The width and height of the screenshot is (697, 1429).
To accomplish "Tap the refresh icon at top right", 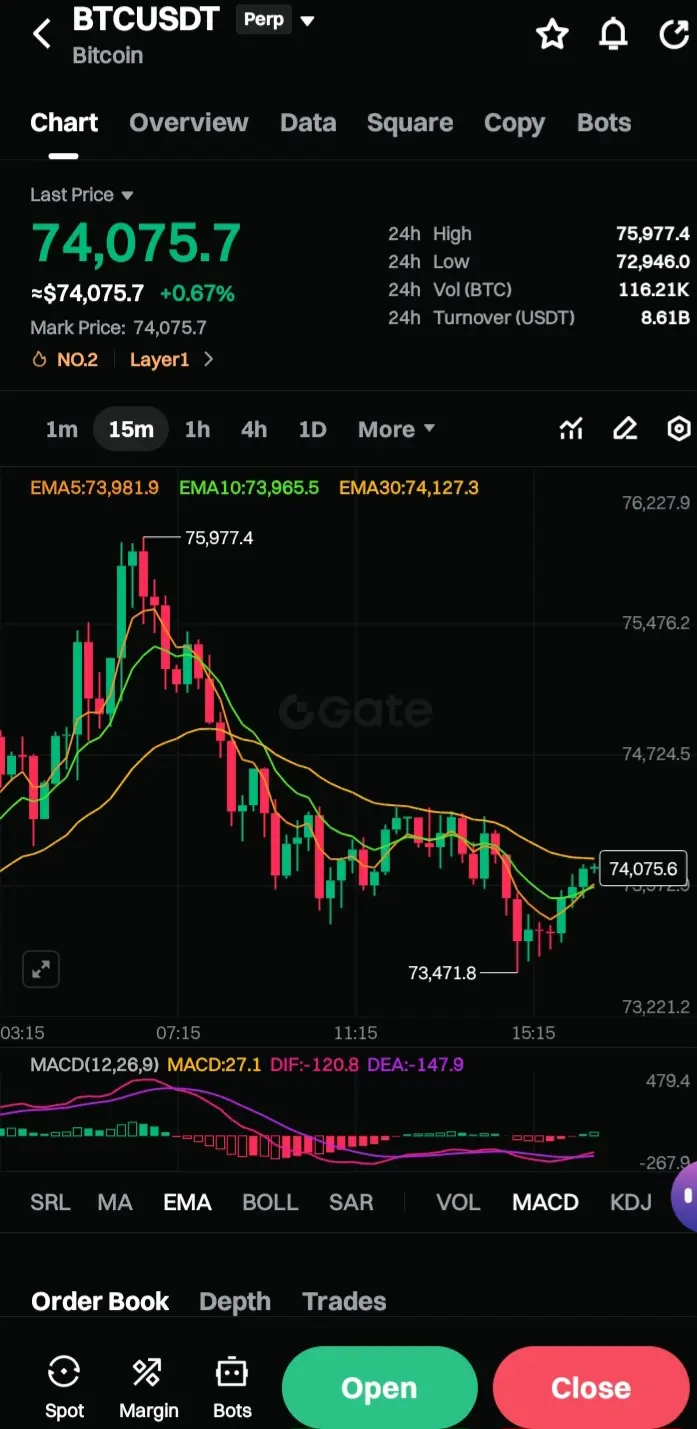I will click(674, 35).
